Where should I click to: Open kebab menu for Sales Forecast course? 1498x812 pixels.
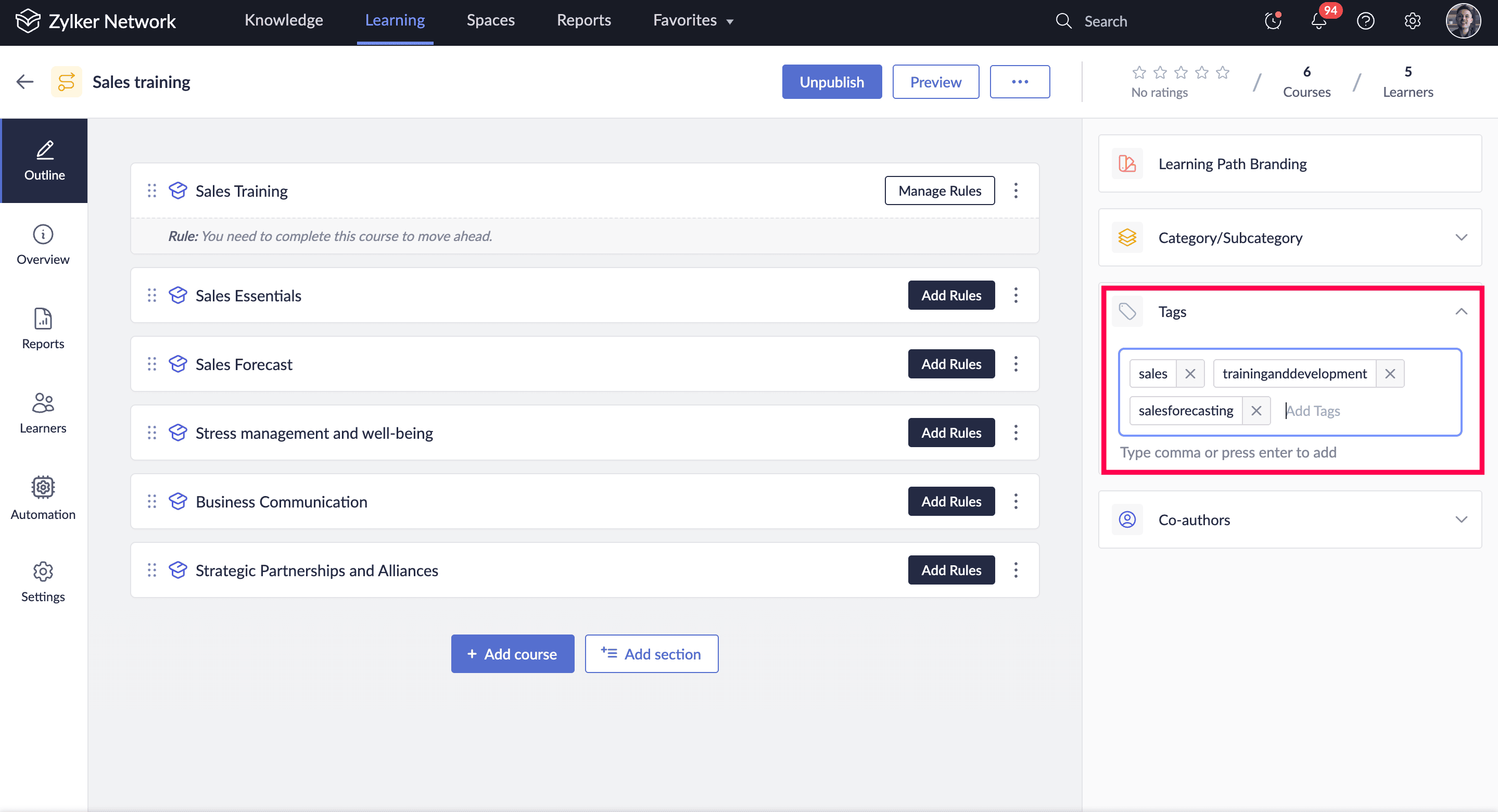1016,364
